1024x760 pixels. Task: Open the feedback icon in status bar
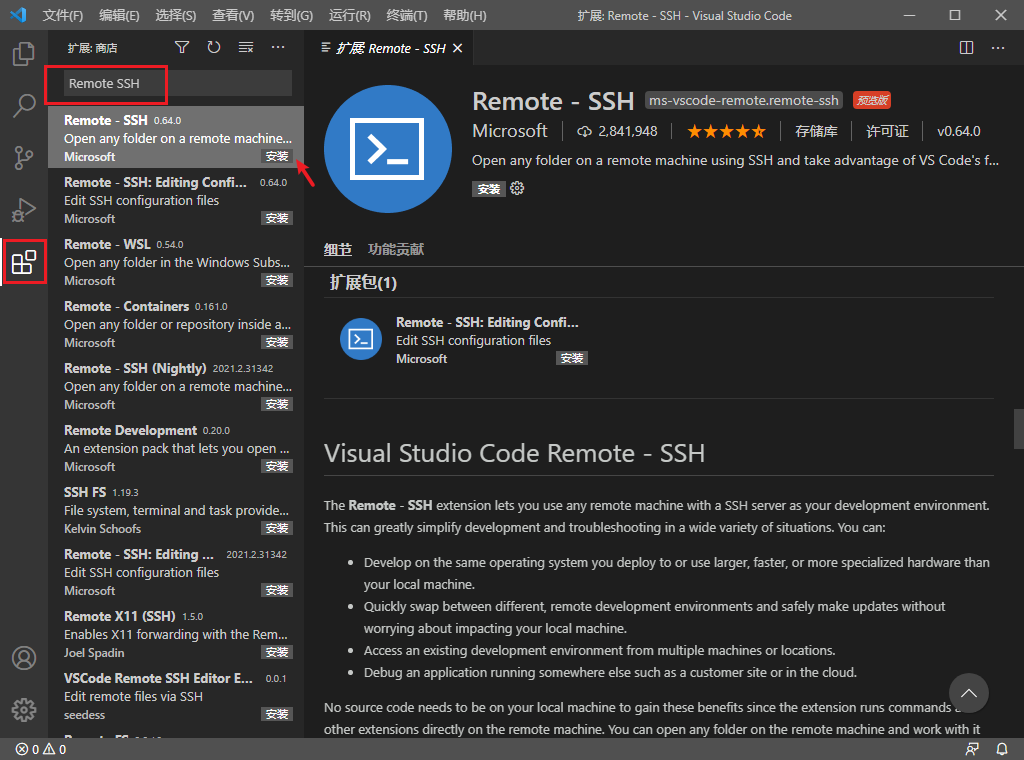point(972,750)
